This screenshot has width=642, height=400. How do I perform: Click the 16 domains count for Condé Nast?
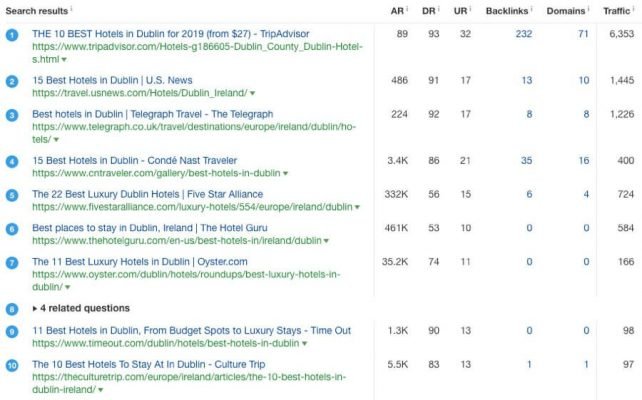tap(583, 160)
